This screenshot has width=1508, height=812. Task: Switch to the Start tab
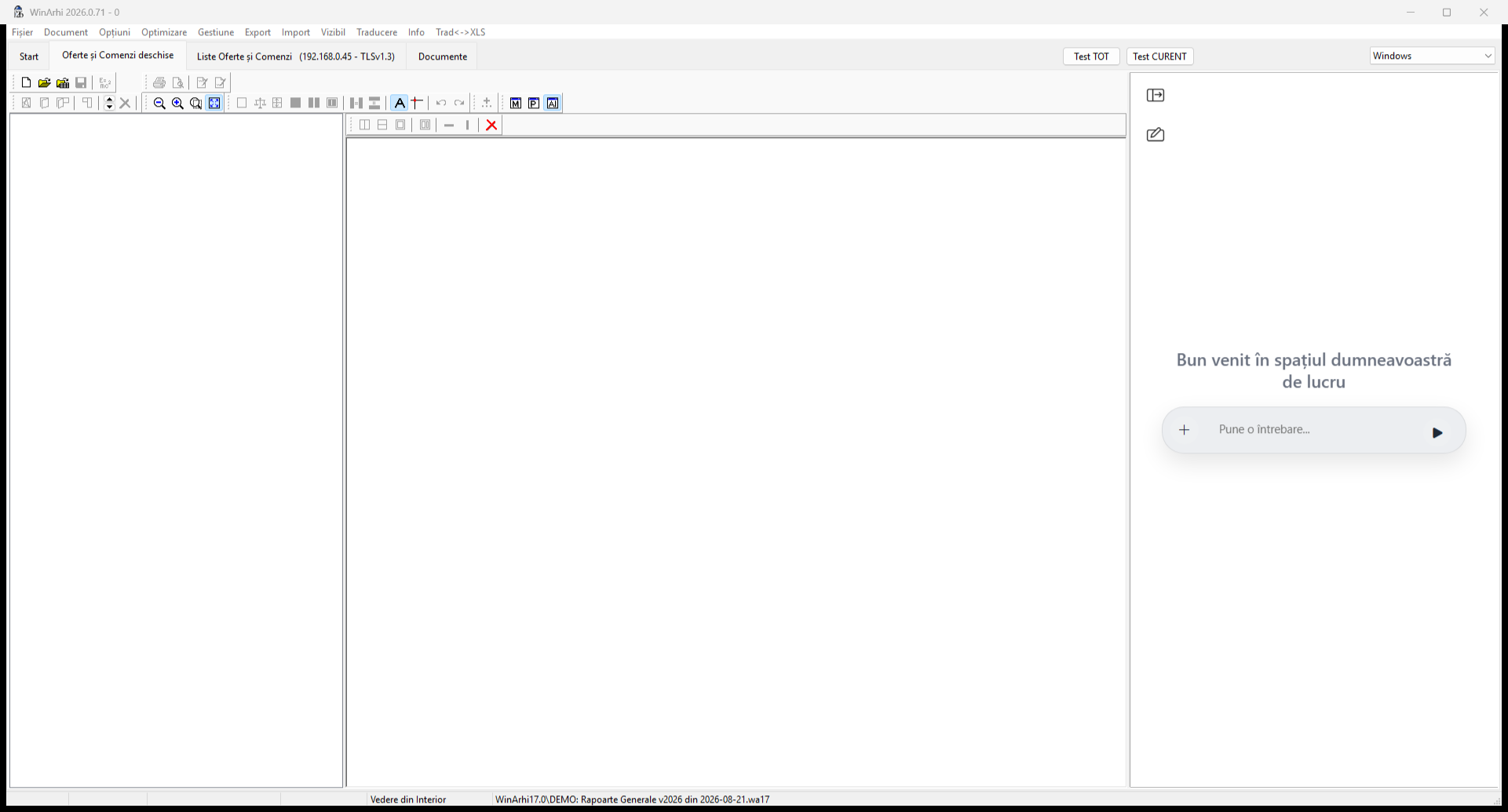coord(29,56)
